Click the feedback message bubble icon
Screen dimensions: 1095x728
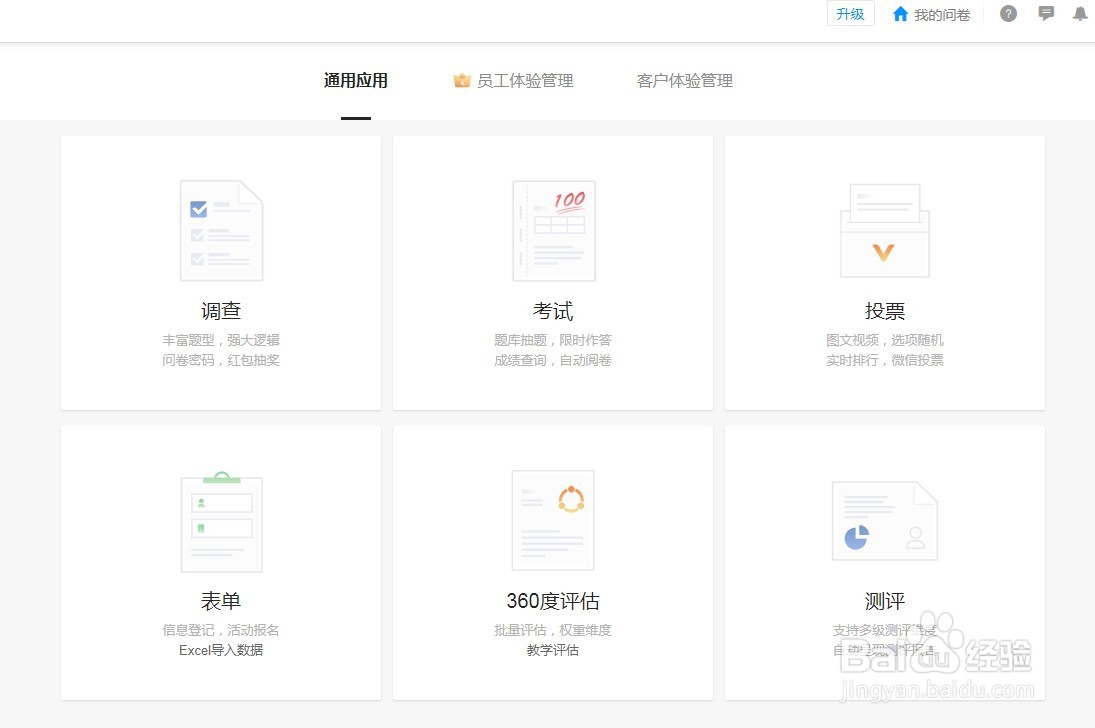click(x=1046, y=14)
